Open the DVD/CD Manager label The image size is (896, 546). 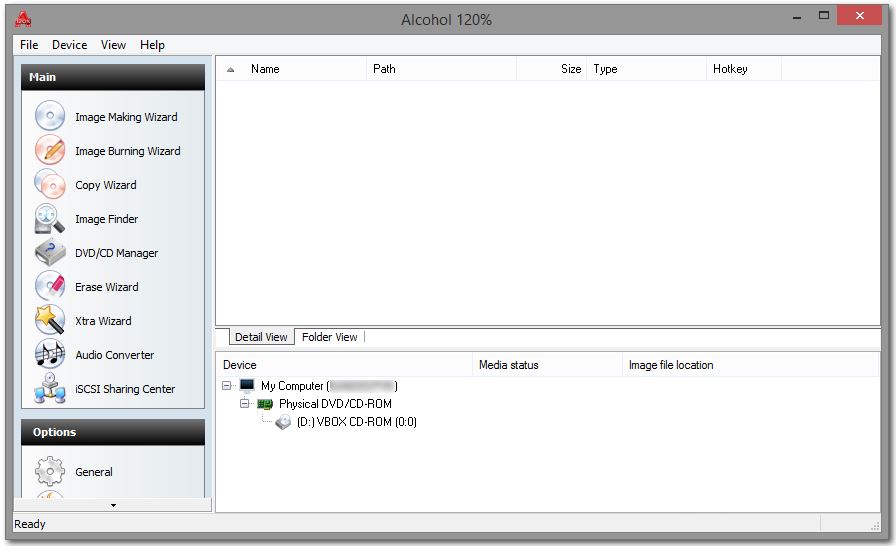click(116, 253)
